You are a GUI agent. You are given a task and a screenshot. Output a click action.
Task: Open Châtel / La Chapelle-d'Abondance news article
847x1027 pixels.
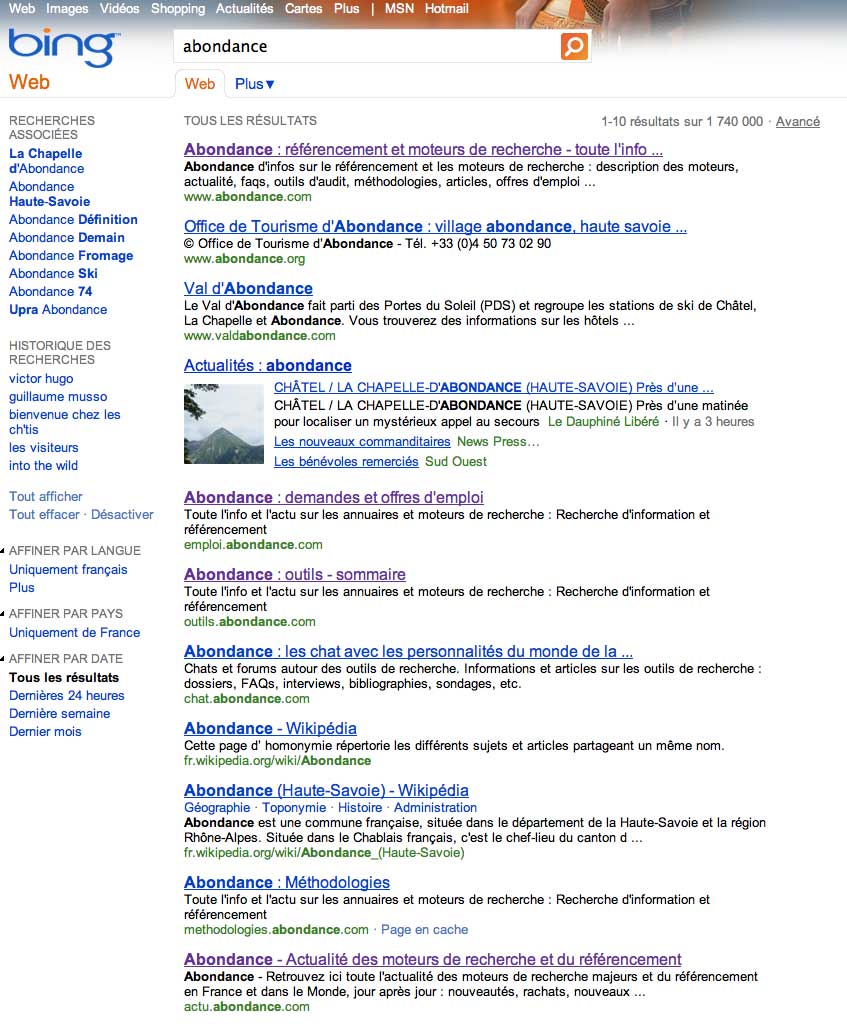click(x=493, y=387)
